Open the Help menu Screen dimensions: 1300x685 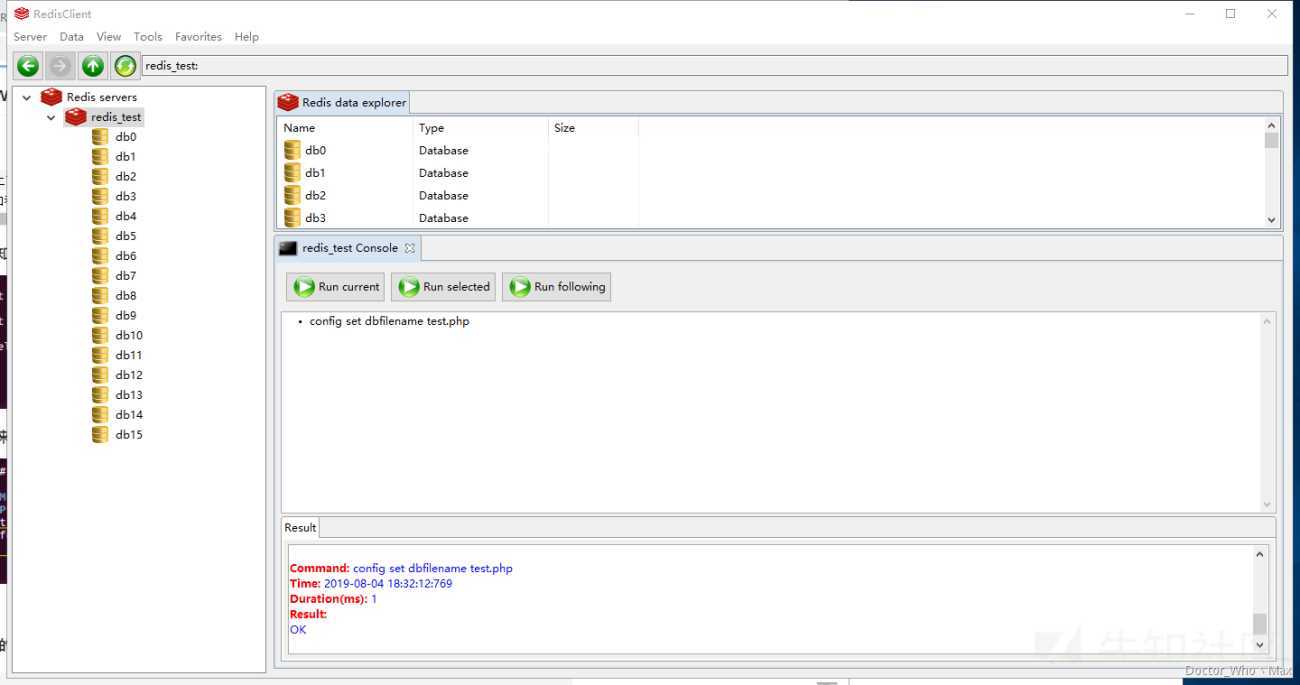point(247,37)
